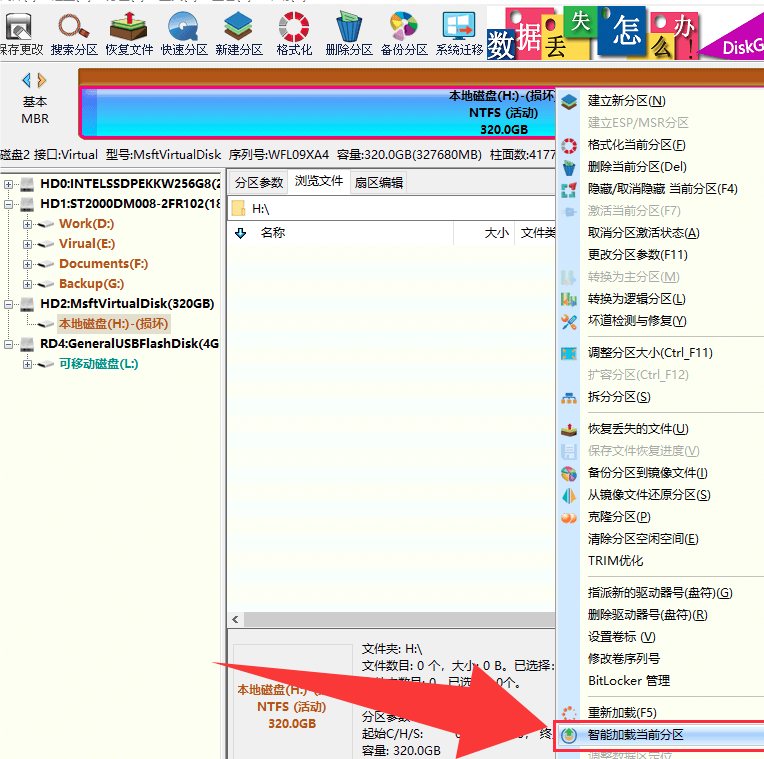The height and width of the screenshot is (759, 764).
Task: Click the 搜索分区 magnifier toolbar icon
Action: coord(74,27)
